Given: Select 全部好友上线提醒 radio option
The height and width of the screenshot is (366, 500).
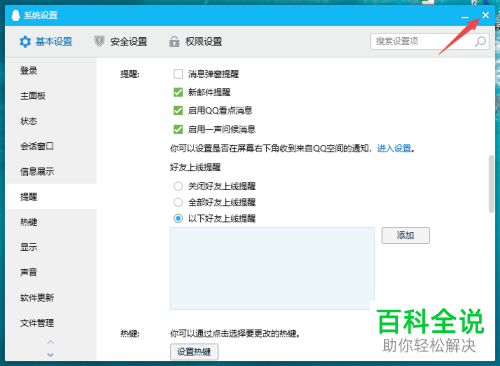Looking at the screenshot, I should (x=178, y=202).
